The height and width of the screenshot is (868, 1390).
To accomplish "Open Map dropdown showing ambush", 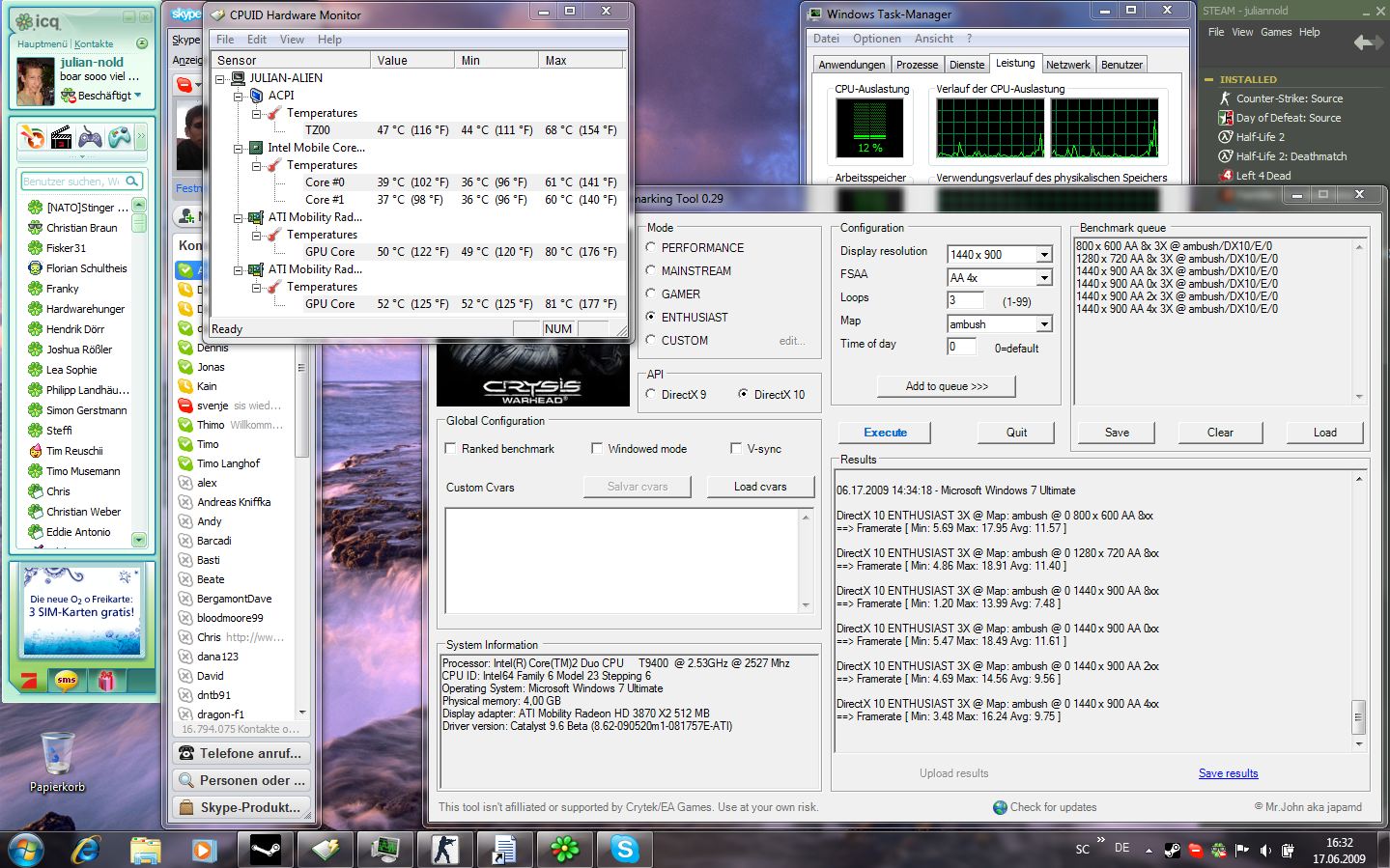I will 1044,324.
